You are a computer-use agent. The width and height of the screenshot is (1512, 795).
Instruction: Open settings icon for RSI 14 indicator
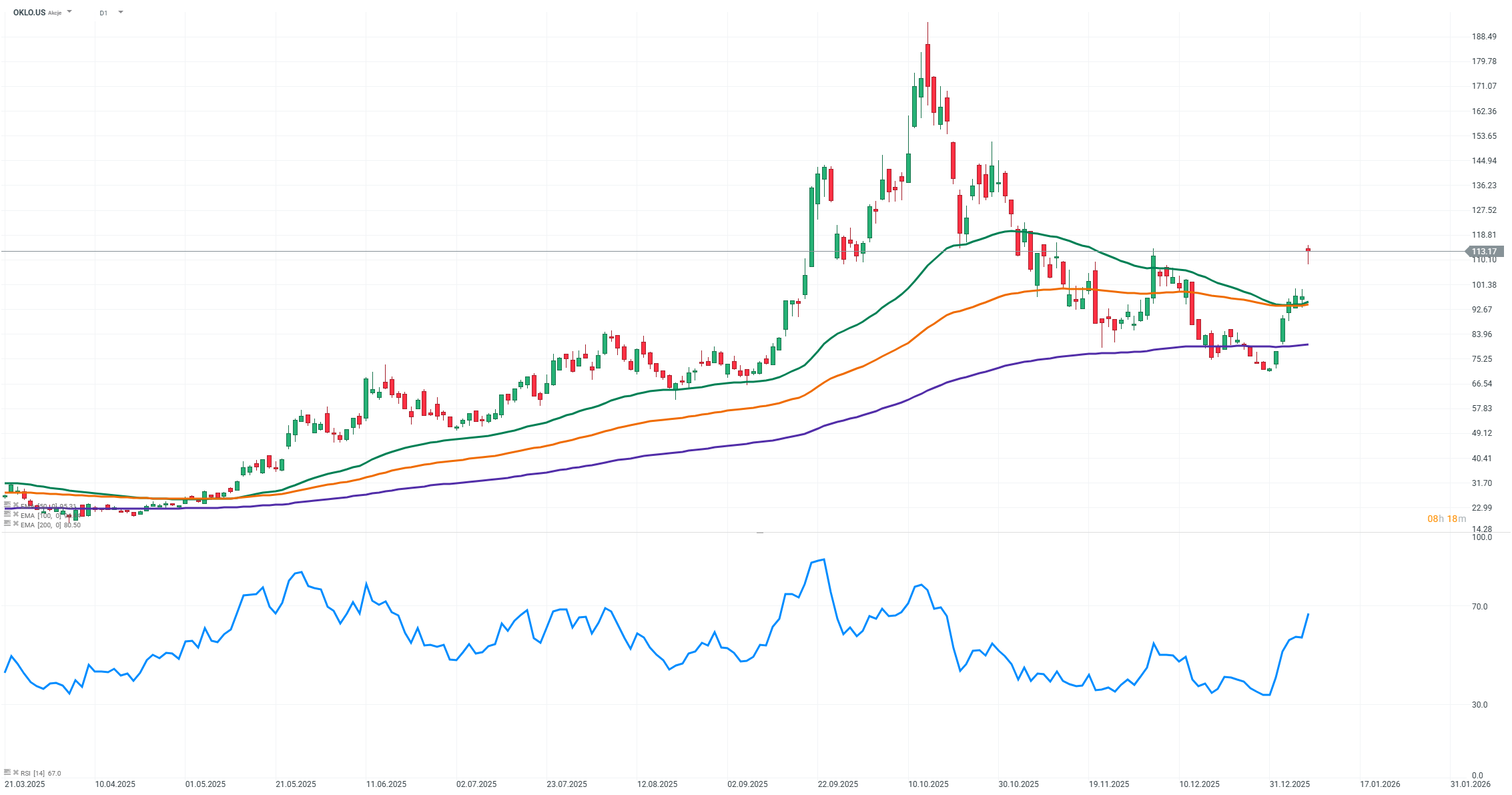coord(7,772)
